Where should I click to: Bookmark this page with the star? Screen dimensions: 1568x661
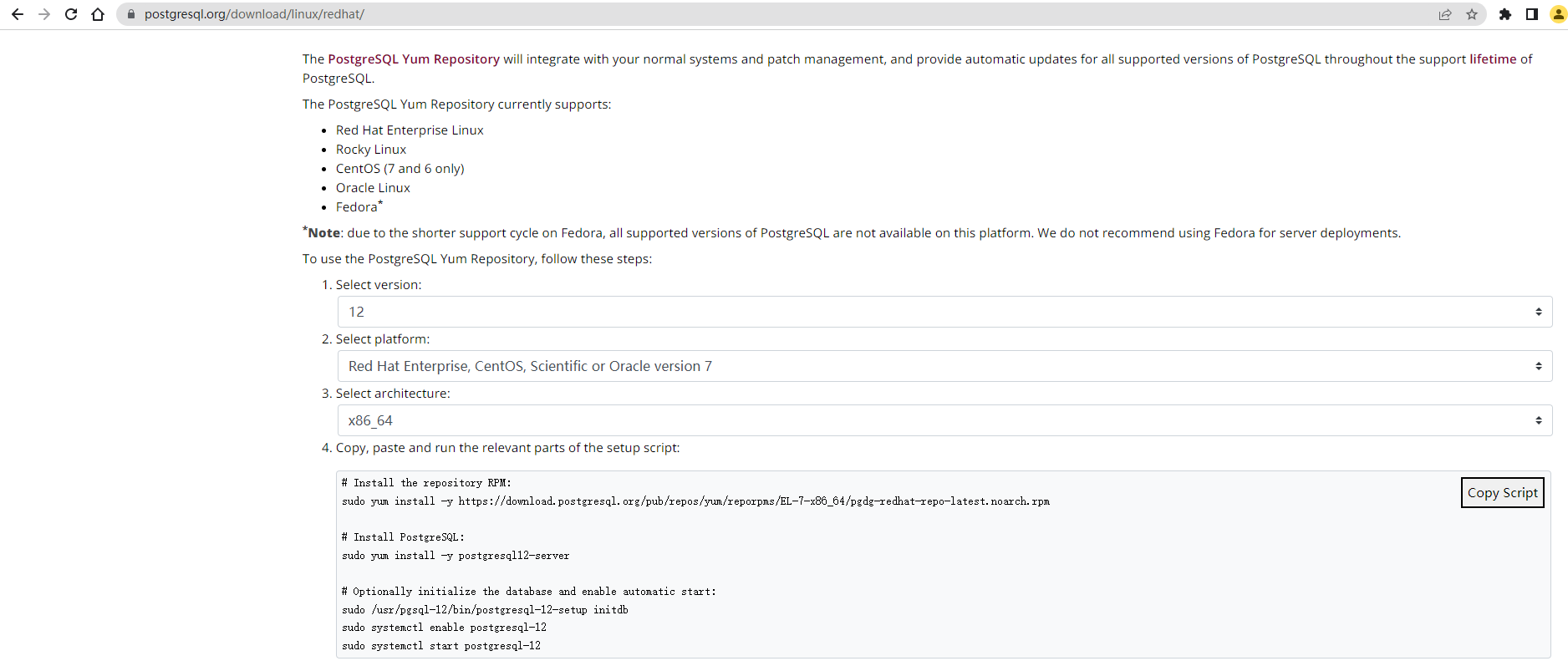pyautogui.click(x=1472, y=14)
